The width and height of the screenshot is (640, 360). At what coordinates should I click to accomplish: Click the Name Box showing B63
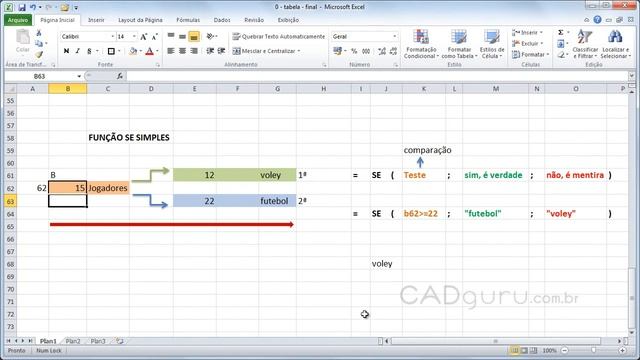click(x=40, y=76)
